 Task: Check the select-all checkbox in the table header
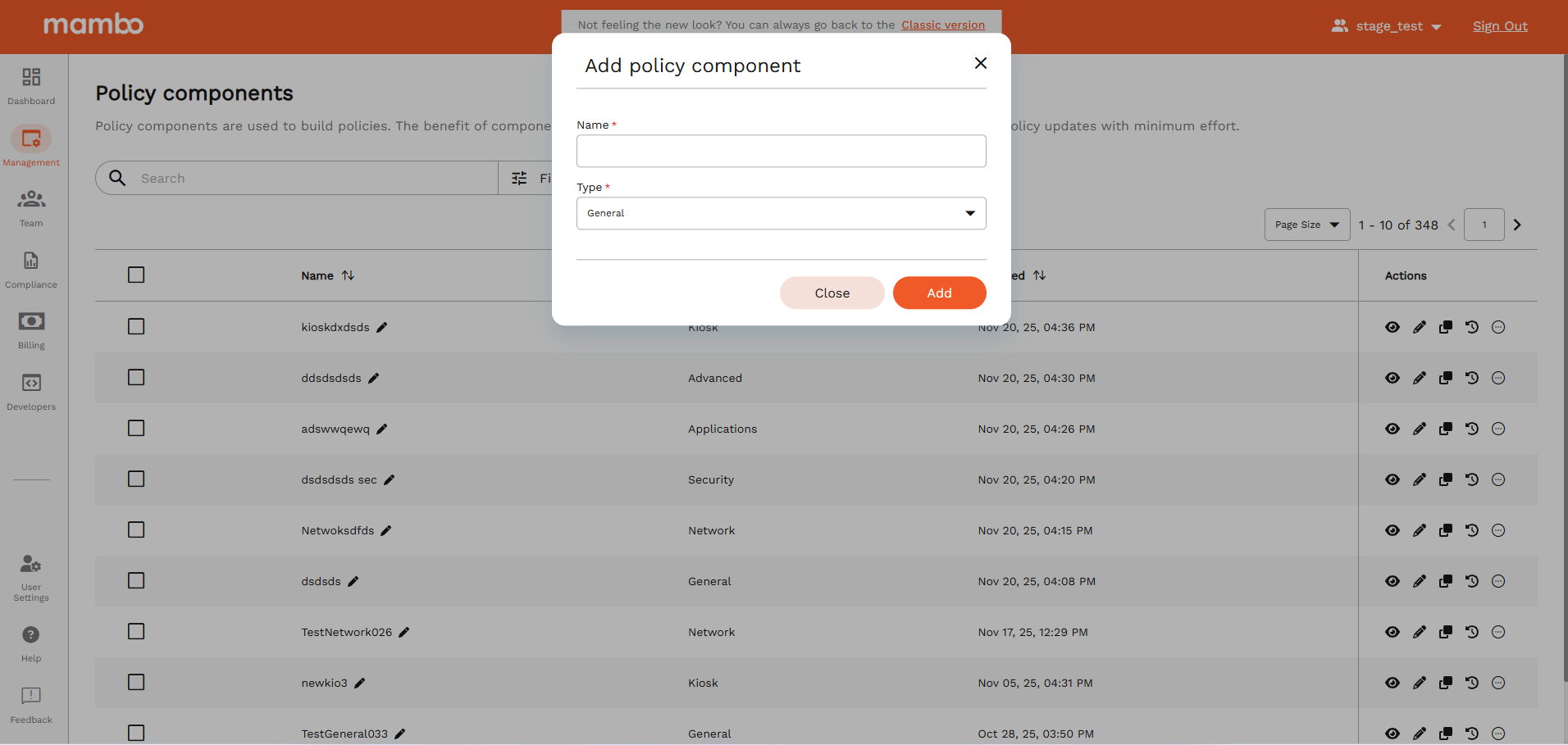[136, 275]
